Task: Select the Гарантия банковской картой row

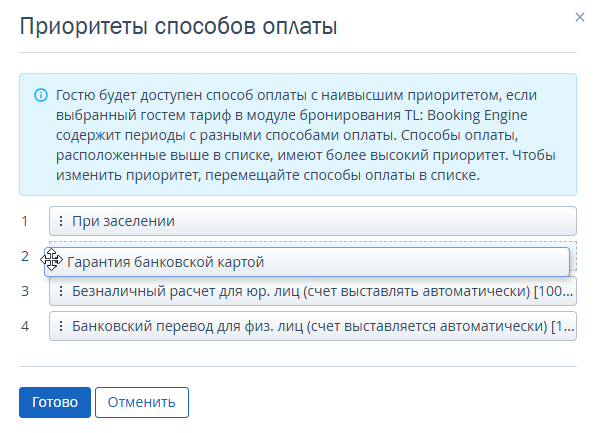Action: point(307,262)
